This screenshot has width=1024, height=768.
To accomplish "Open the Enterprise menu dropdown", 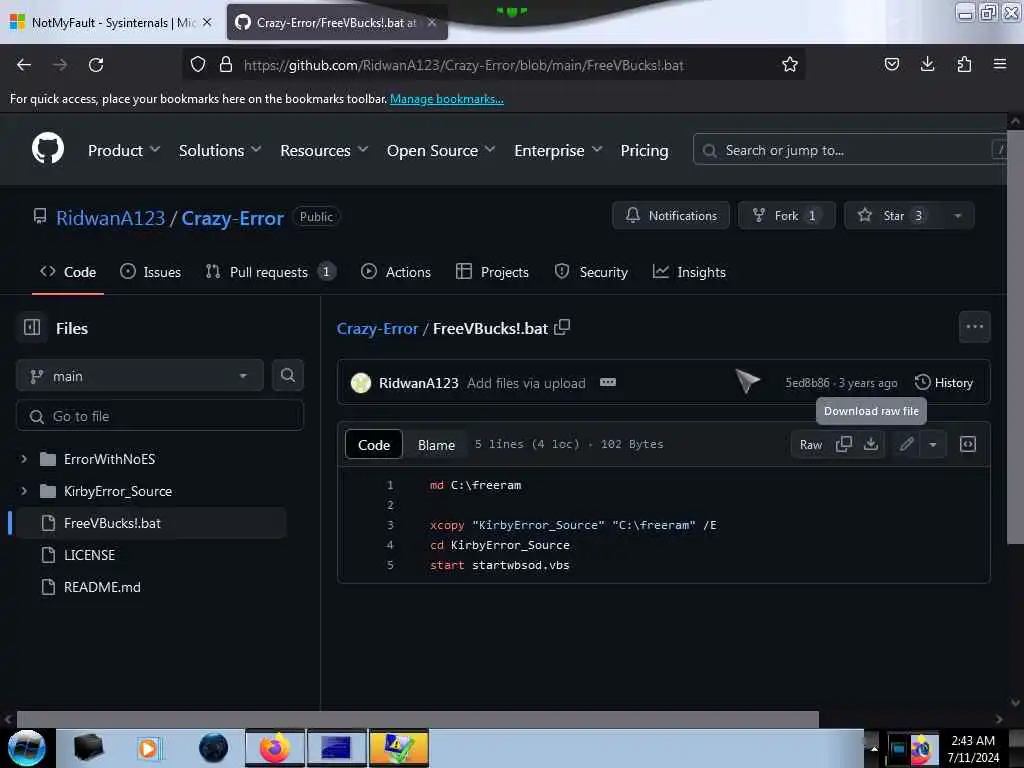I will pyautogui.click(x=558, y=150).
